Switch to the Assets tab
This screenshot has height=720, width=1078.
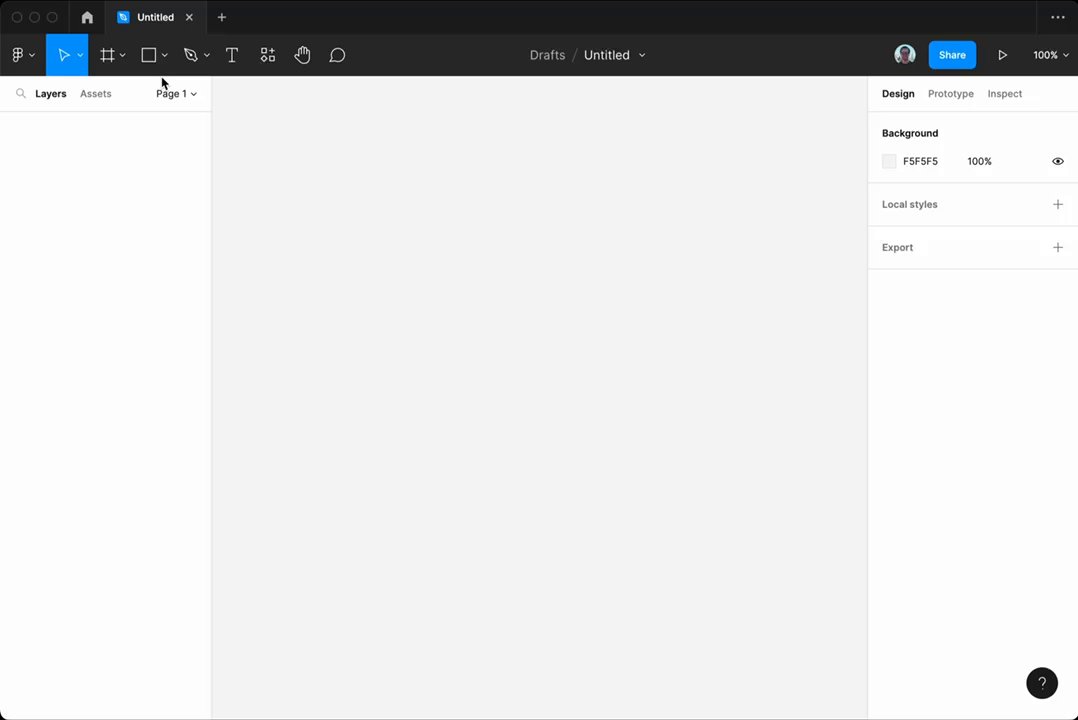point(96,94)
